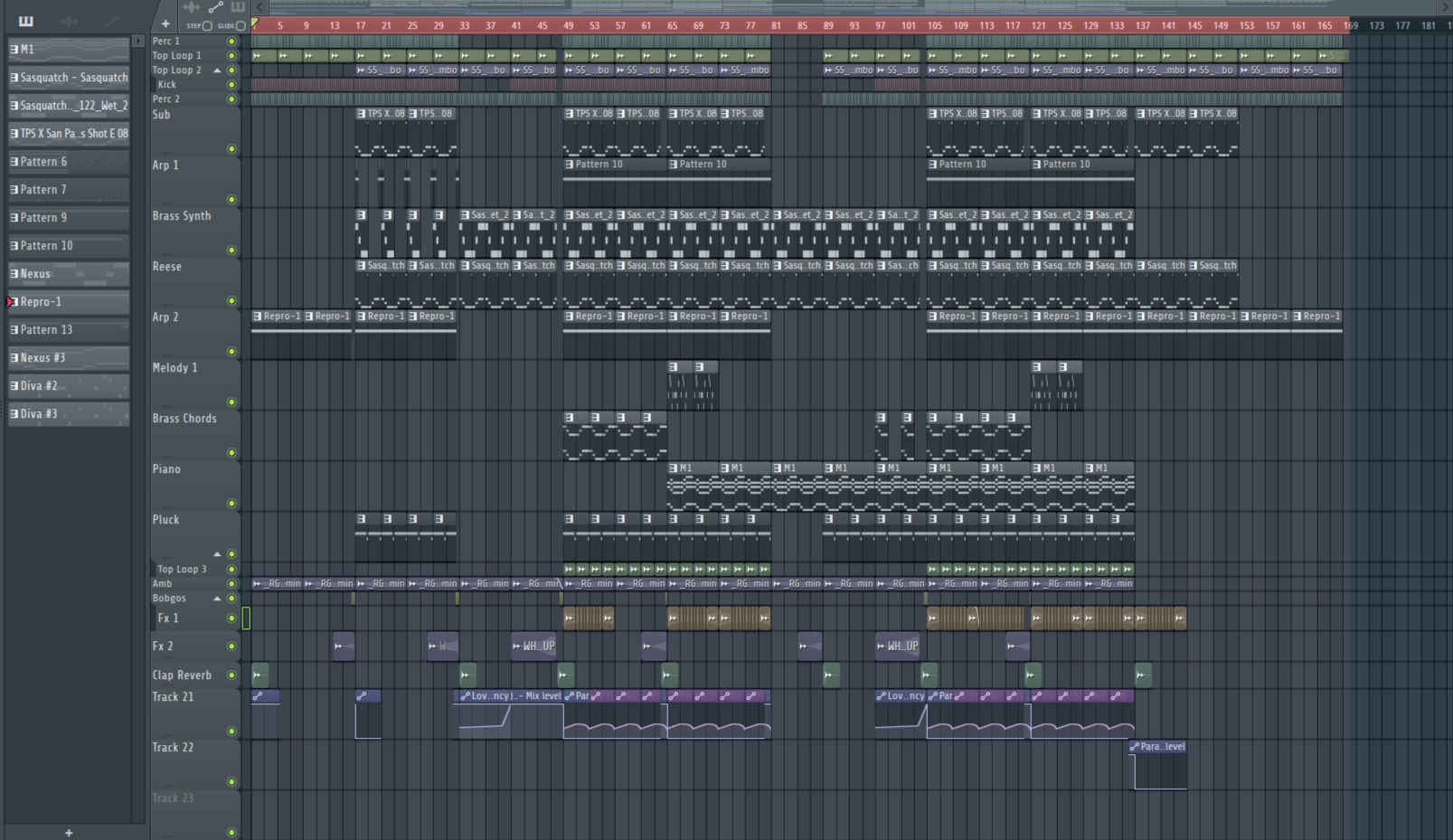Click the Amb track header
The image size is (1453, 840).
tap(194, 583)
